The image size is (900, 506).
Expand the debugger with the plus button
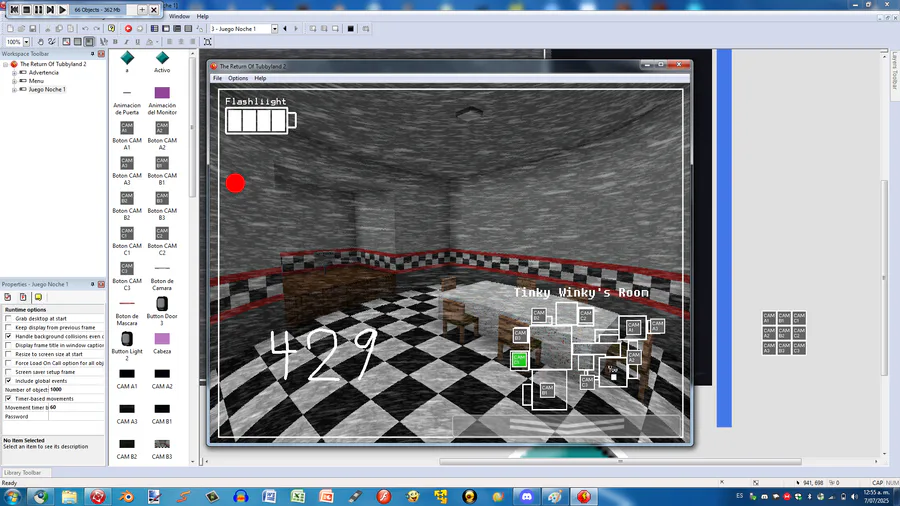point(142,10)
